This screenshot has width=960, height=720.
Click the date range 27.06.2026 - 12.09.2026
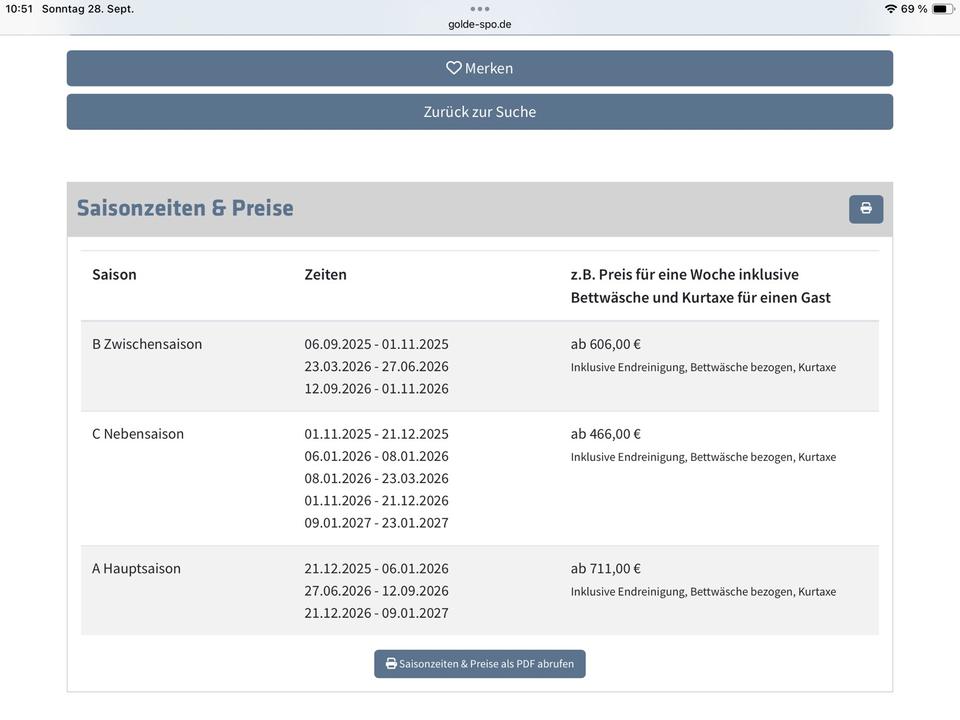tap(377, 591)
